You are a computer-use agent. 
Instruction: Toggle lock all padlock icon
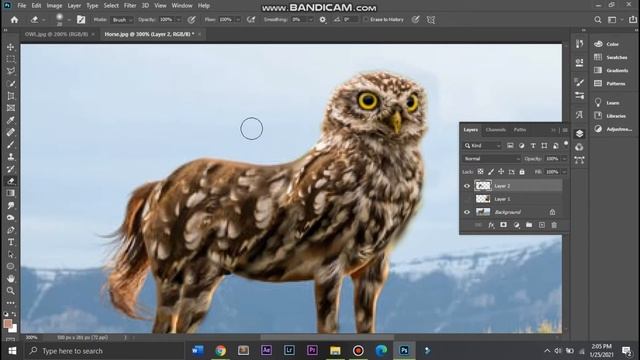tap(522, 172)
